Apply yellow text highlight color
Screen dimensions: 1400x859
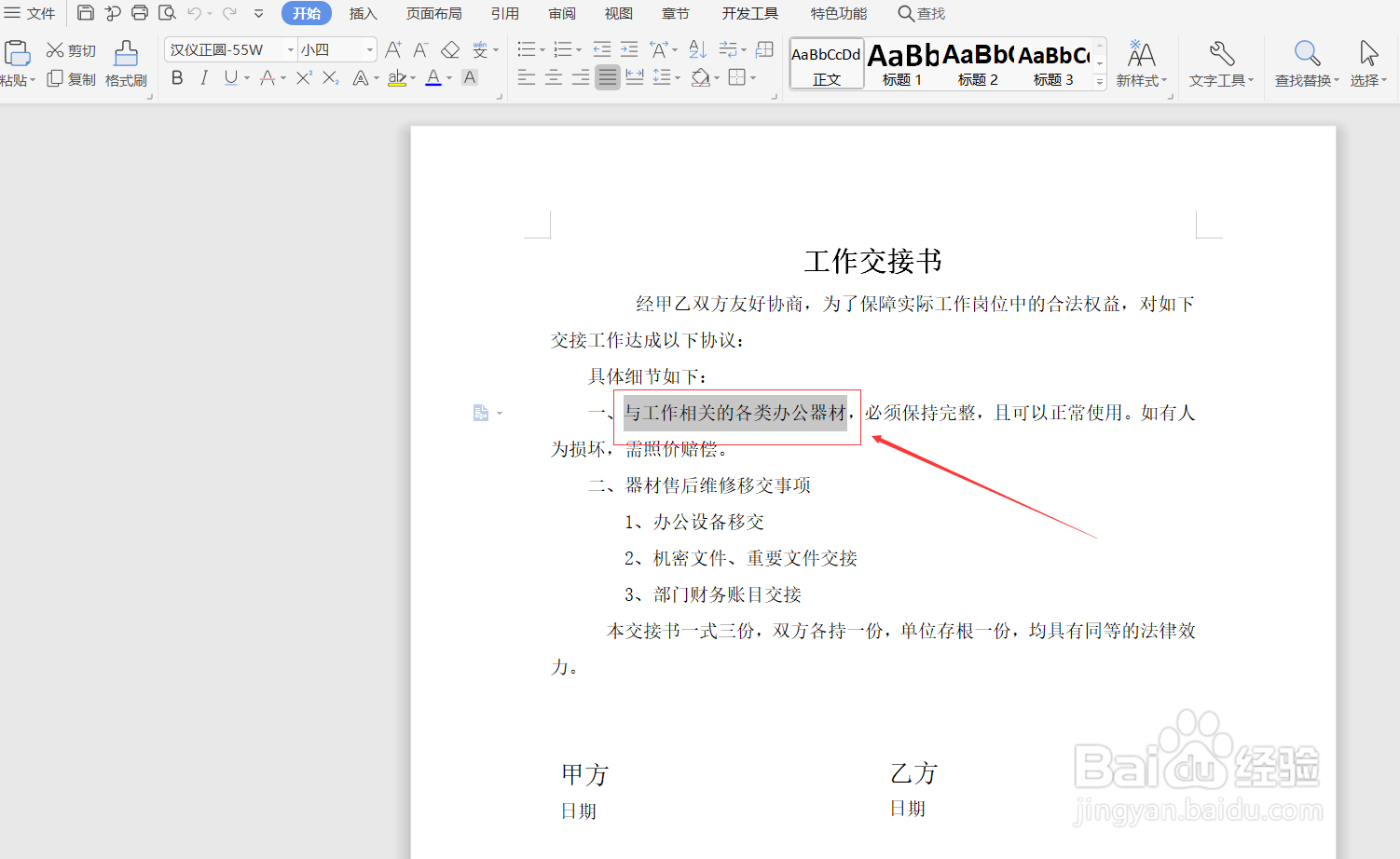tap(397, 78)
